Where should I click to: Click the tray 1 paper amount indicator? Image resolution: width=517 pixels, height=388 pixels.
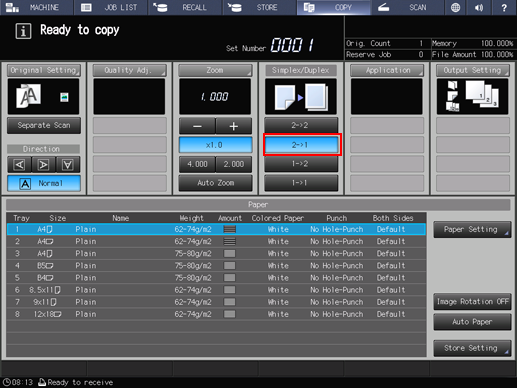coord(229,229)
